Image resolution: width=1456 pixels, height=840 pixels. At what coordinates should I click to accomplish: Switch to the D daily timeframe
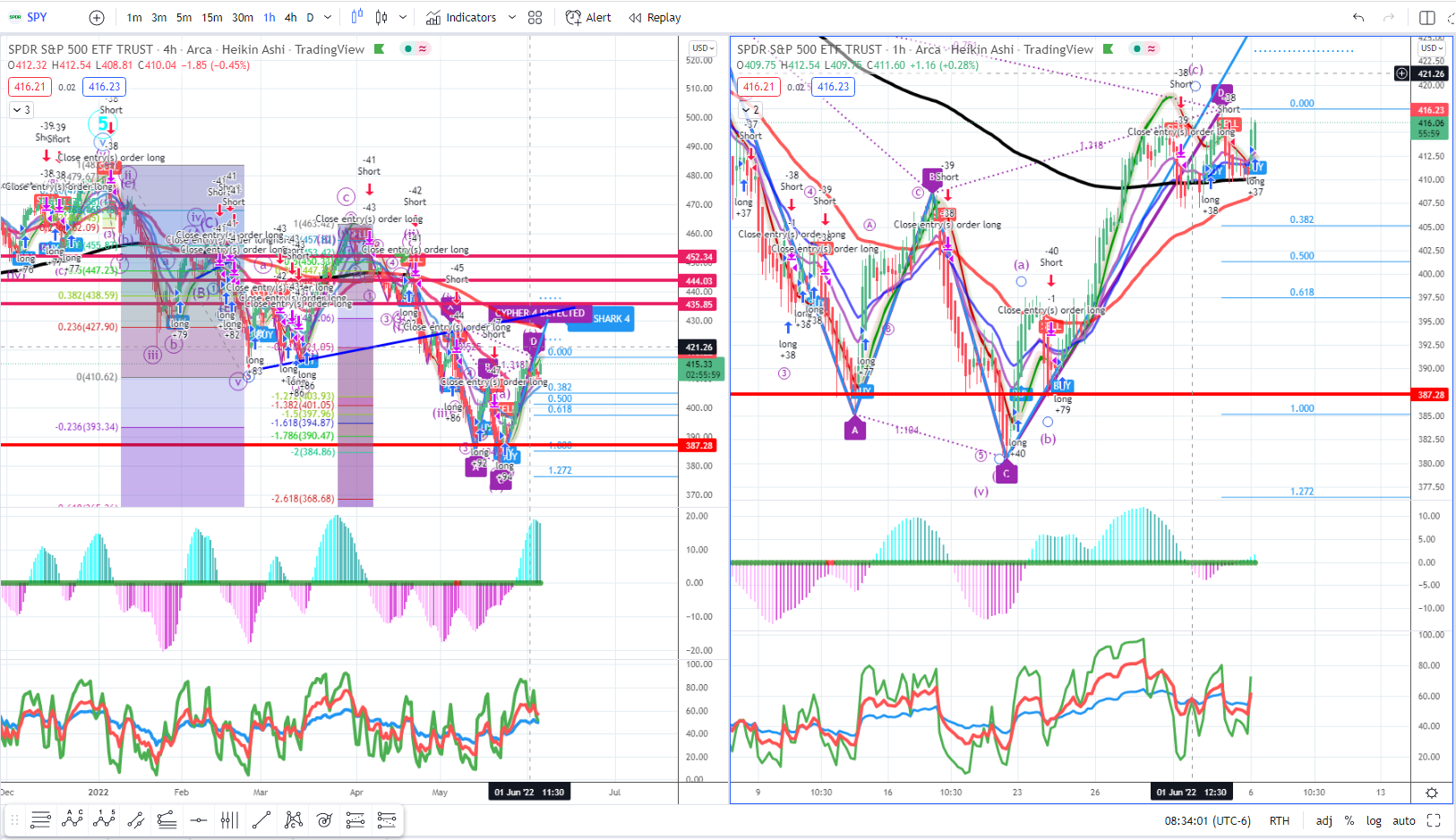coord(310,18)
